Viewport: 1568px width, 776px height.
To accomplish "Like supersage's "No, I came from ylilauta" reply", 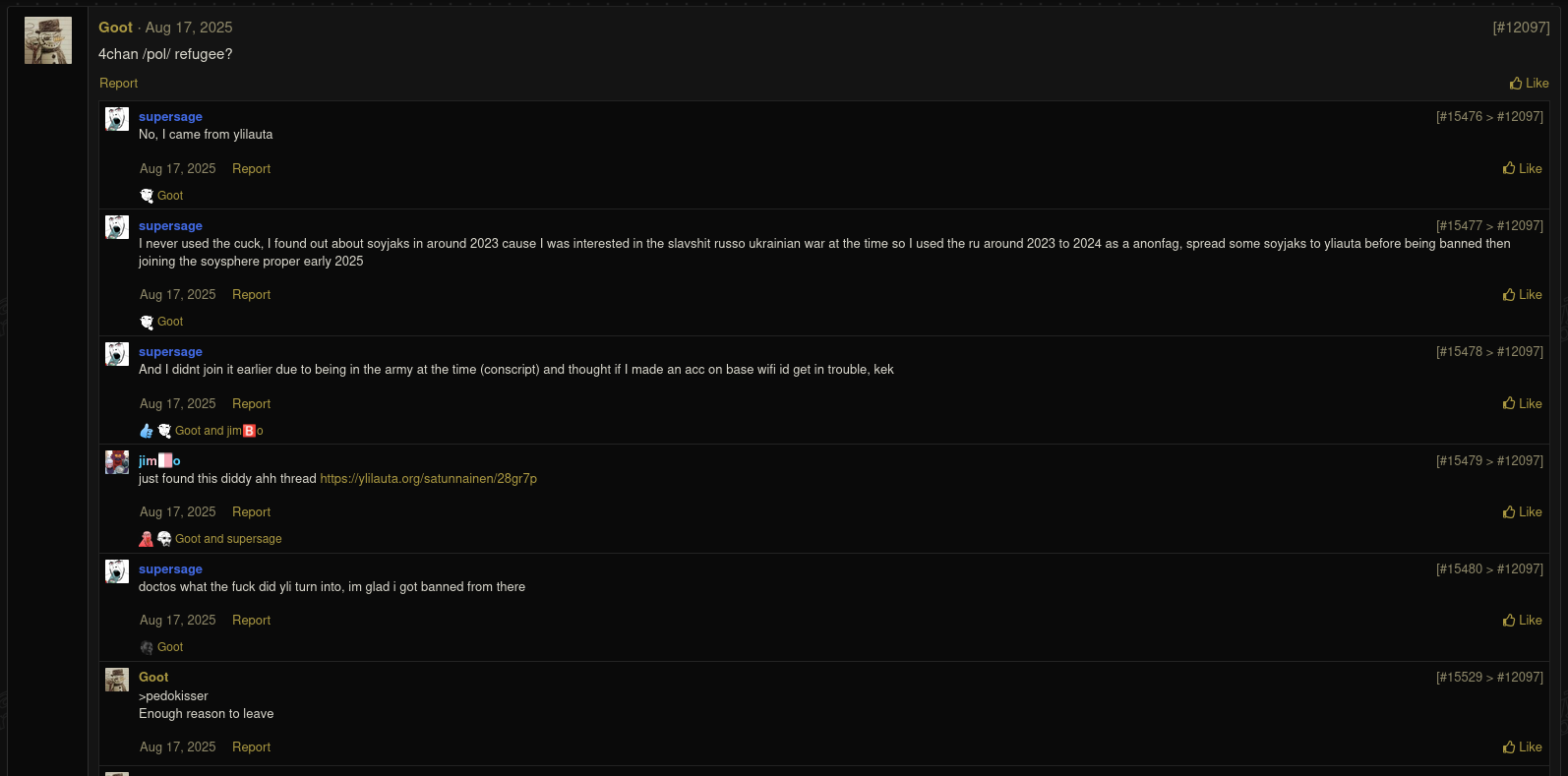I will pyautogui.click(x=1522, y=169).
